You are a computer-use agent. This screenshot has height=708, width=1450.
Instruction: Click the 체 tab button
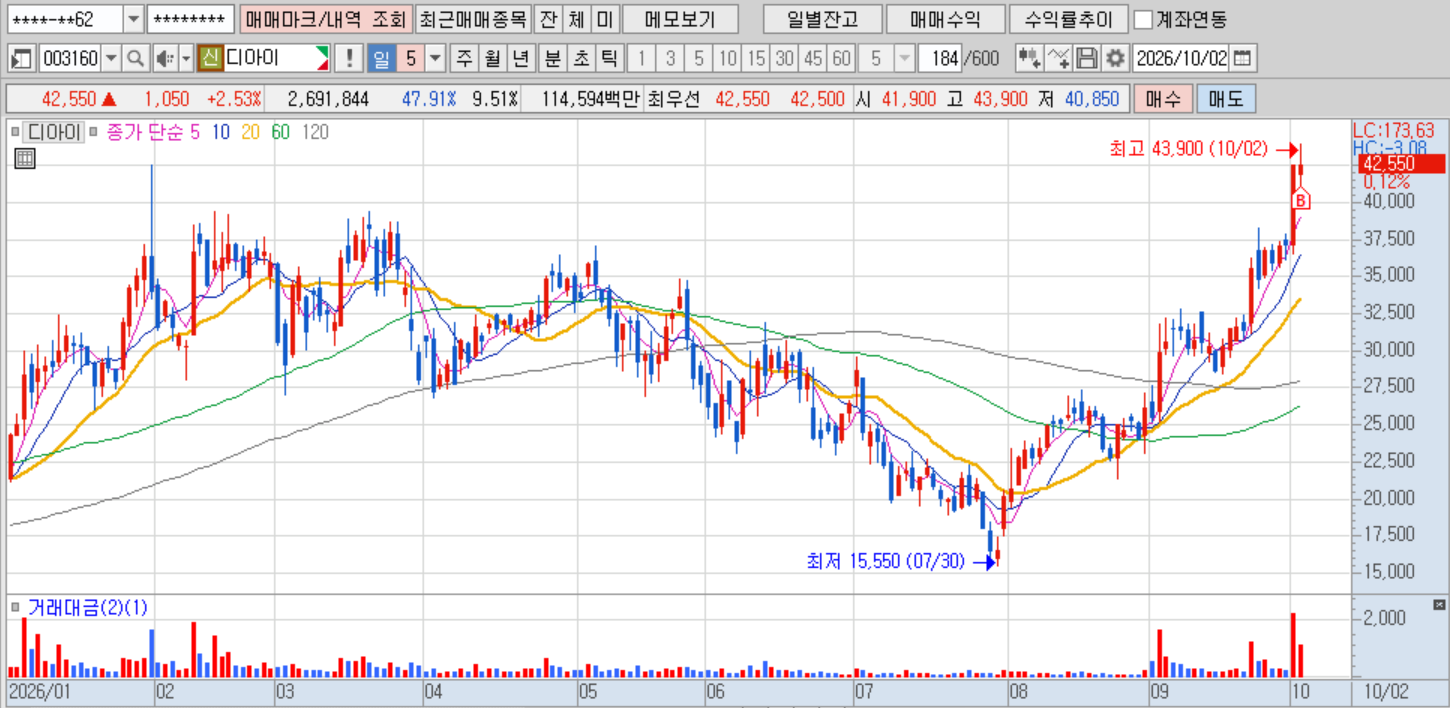[x=576, y=19]
